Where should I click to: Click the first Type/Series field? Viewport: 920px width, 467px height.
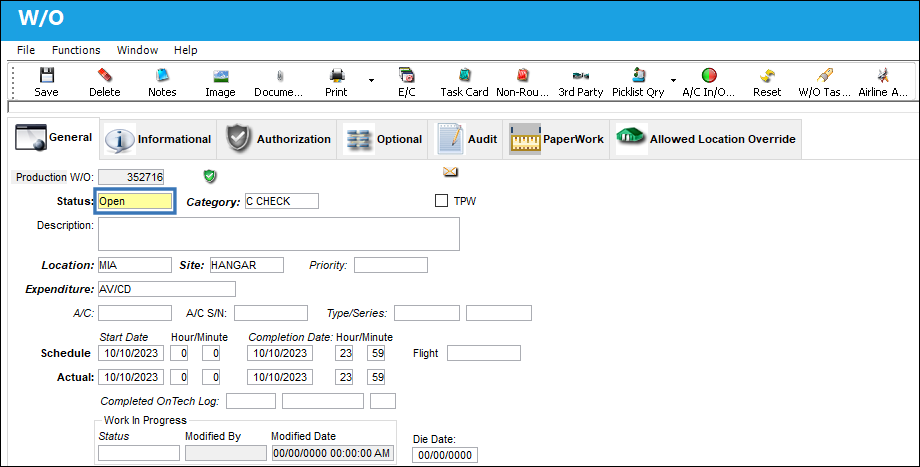[x=427, y=313]
